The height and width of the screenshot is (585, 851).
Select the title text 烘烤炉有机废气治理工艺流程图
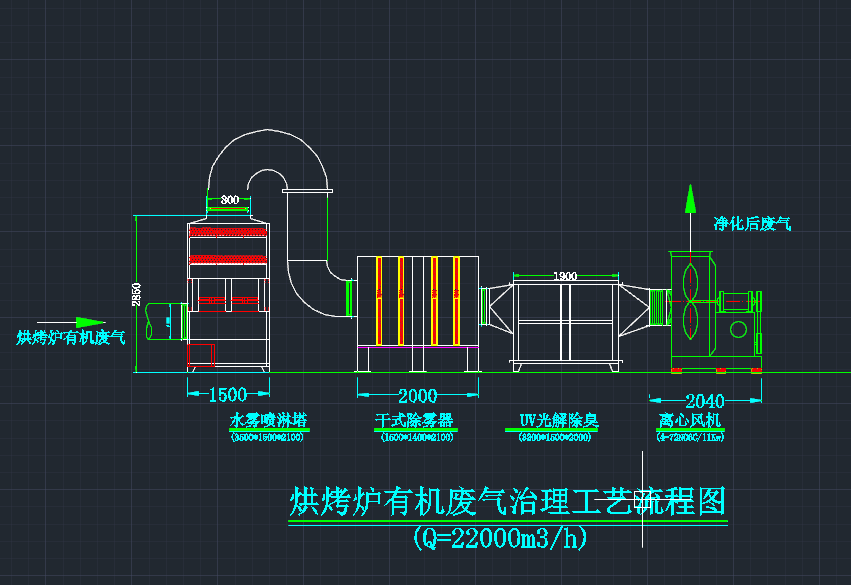pyautogui.click(x=507, y=501)
